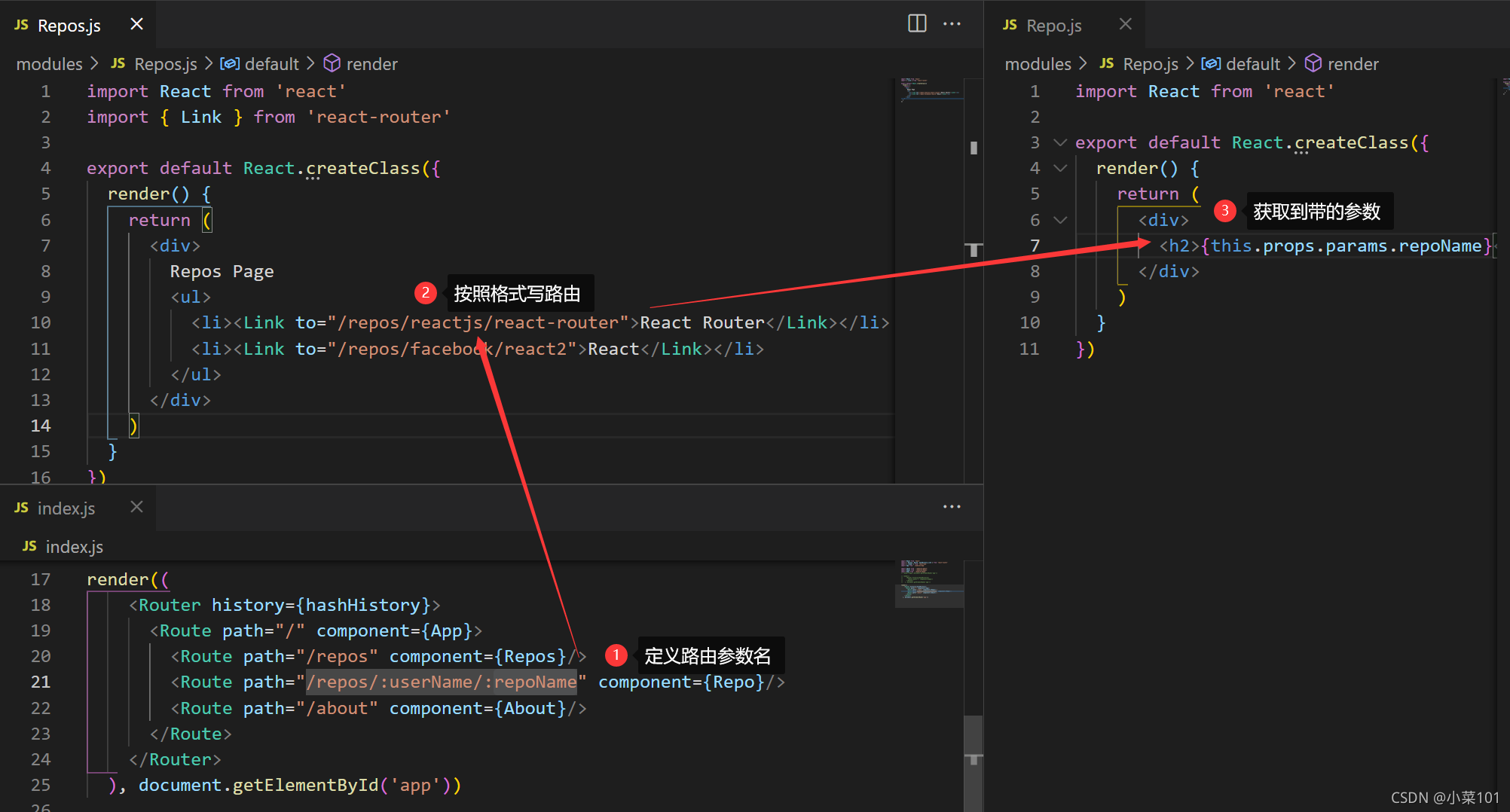1510x812 pixels.
Task: Click "document.getElementById('app')" in index.js
Action: (298, 785)
